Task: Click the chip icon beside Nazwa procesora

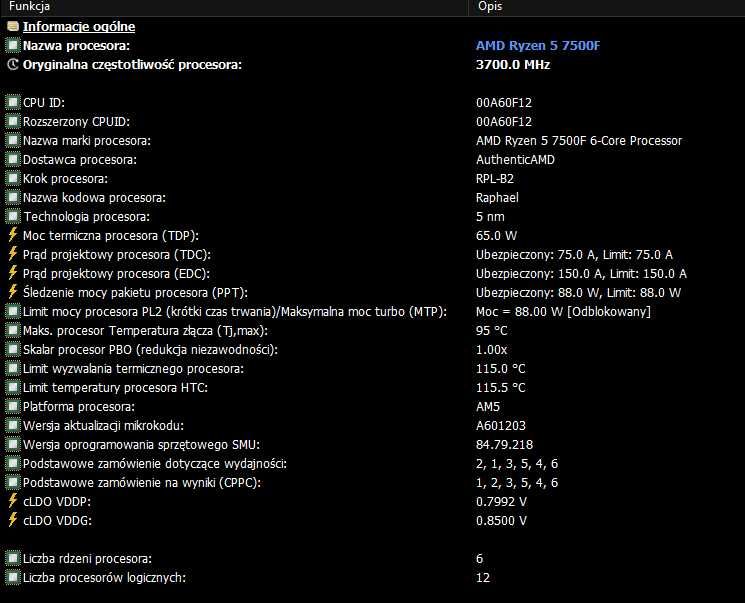Action: click(x=13, y=46)
